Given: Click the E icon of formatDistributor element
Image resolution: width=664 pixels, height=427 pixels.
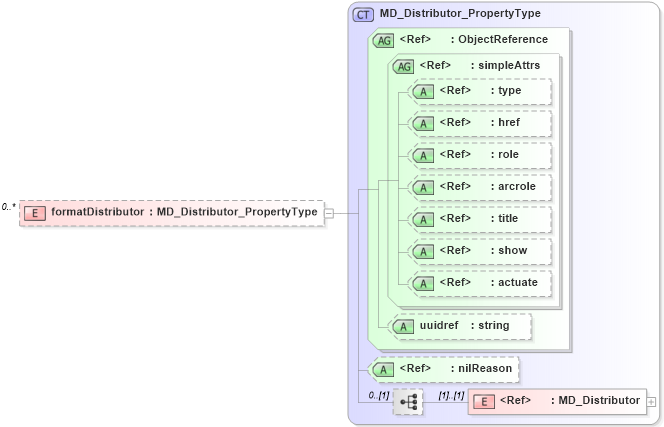Looking at the screenshot, I should [35, 213].
